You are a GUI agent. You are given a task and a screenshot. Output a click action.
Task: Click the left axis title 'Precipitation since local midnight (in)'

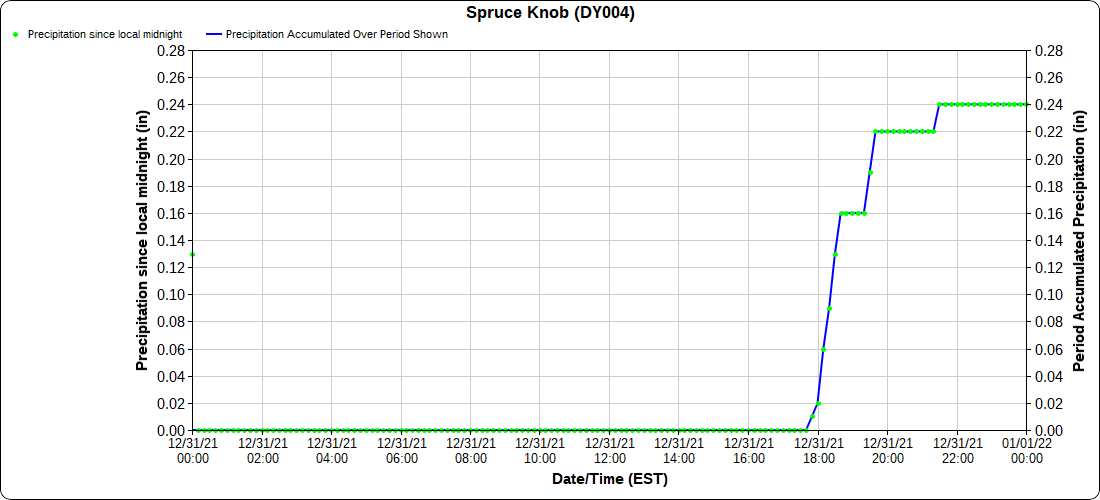click(x=142, y=240)
